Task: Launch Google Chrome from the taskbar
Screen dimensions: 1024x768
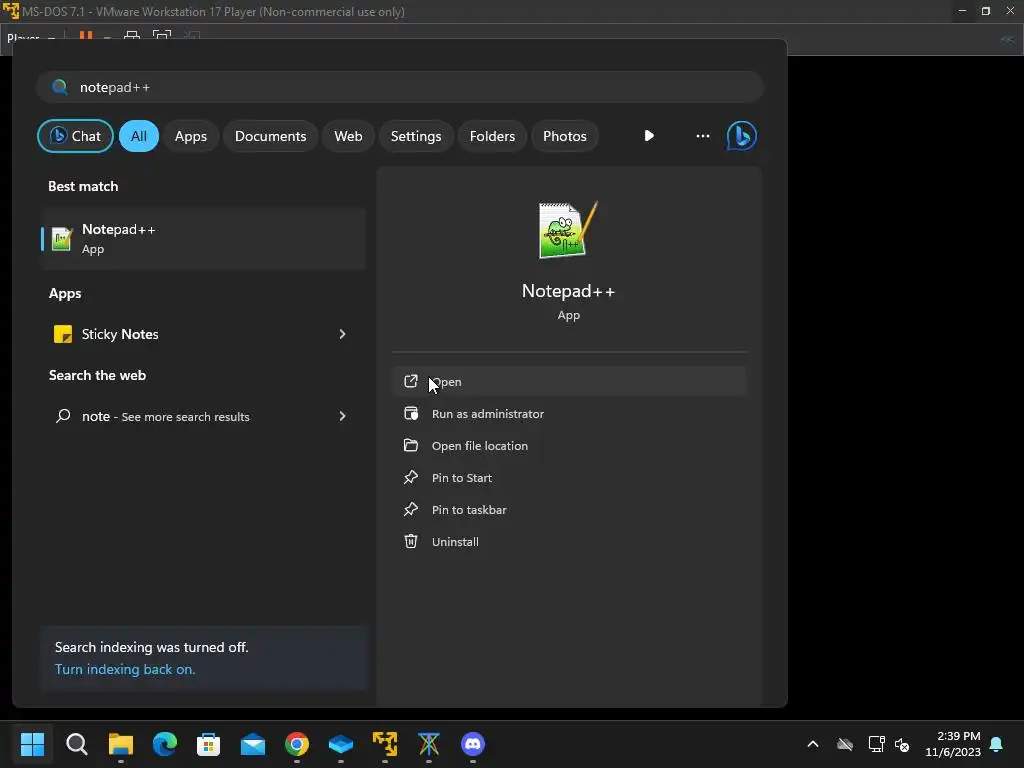Action: (297, 744)
